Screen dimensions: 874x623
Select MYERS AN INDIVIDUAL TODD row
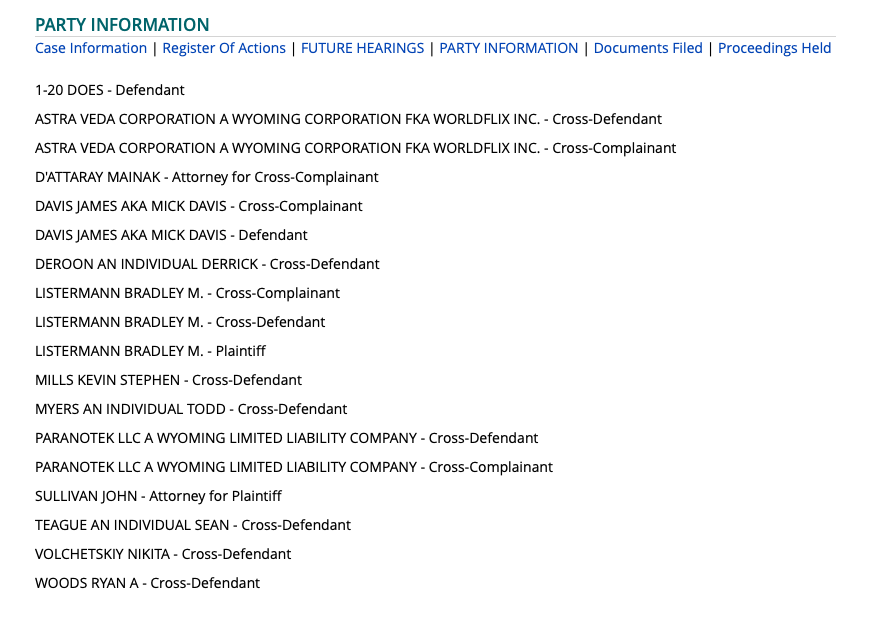tap(191, 409)
